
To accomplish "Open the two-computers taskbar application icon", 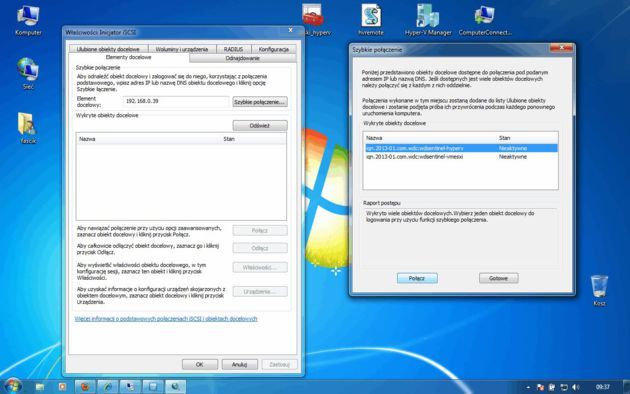I will click(x=130, y=387).
